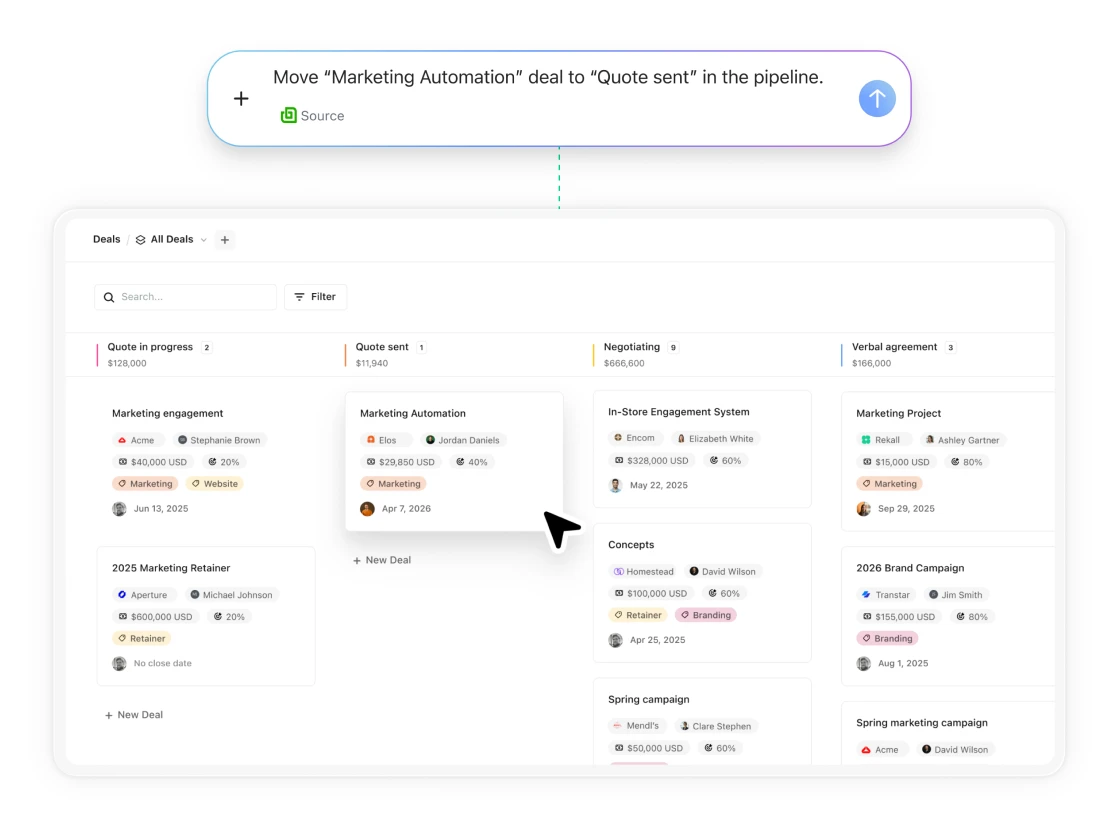Click the $600,000 USD value chip

click(x=155, y=616)
